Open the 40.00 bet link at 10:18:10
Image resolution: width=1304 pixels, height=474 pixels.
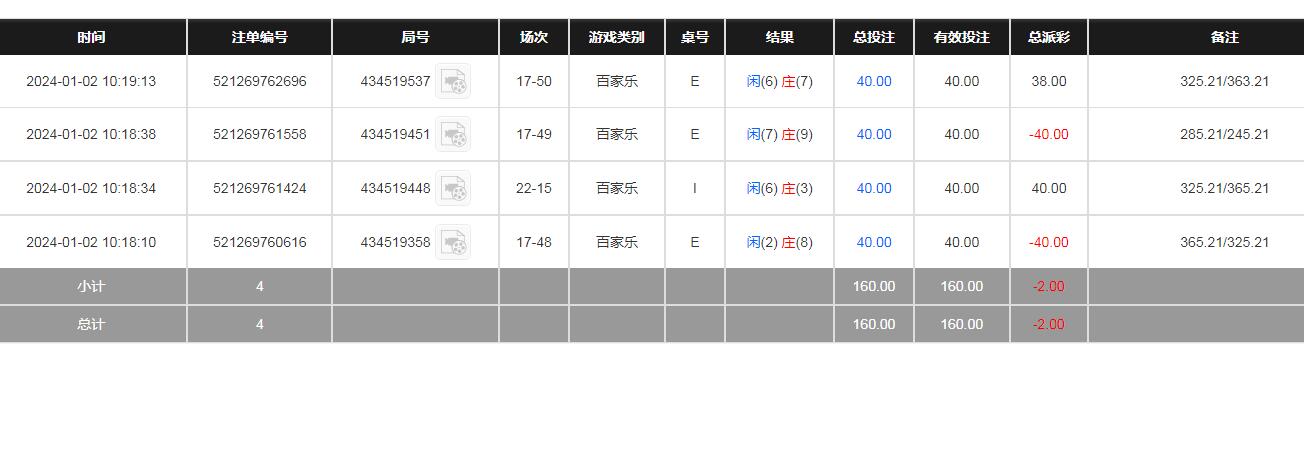873,242
